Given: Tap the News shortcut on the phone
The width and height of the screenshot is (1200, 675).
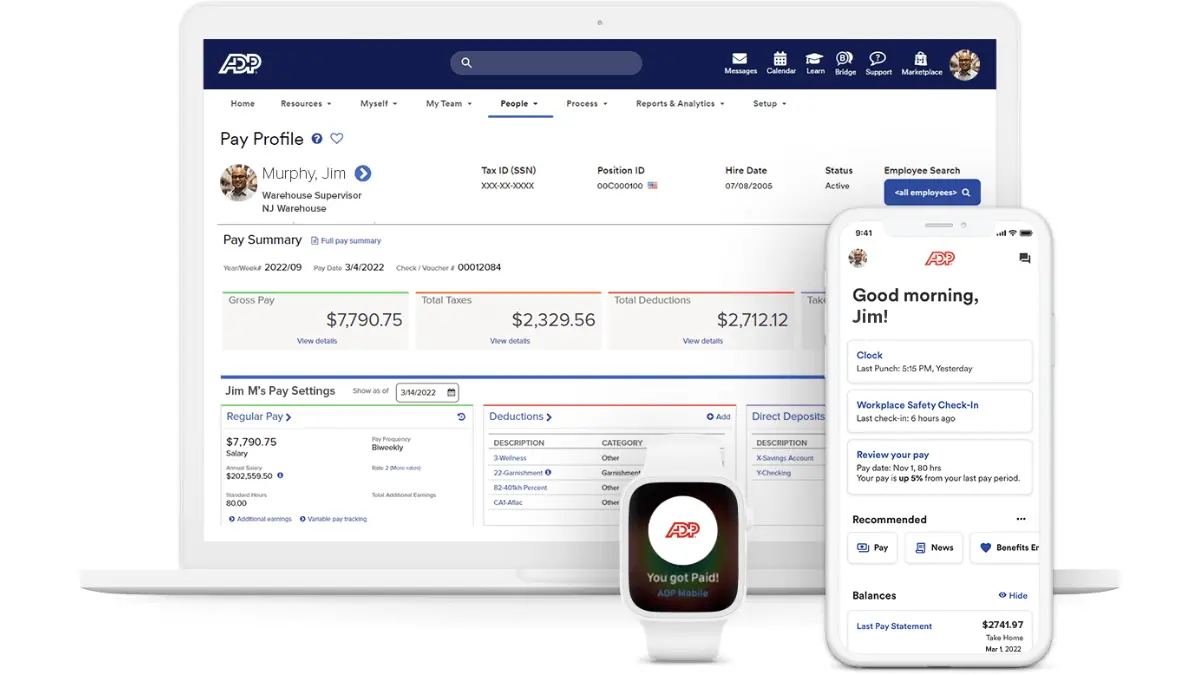Looking at the screenshot, I should [934, 548].
